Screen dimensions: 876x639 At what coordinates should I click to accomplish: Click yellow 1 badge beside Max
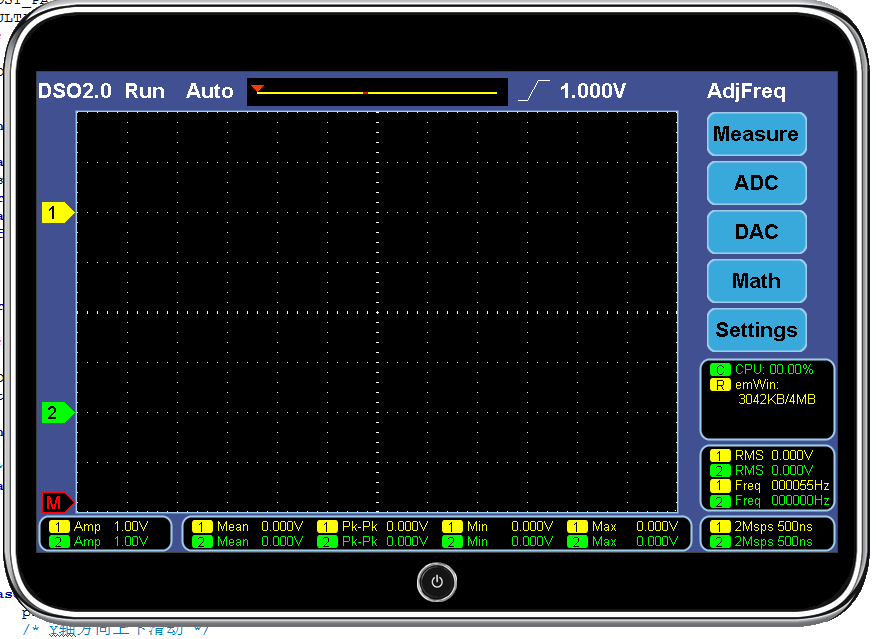577,527
